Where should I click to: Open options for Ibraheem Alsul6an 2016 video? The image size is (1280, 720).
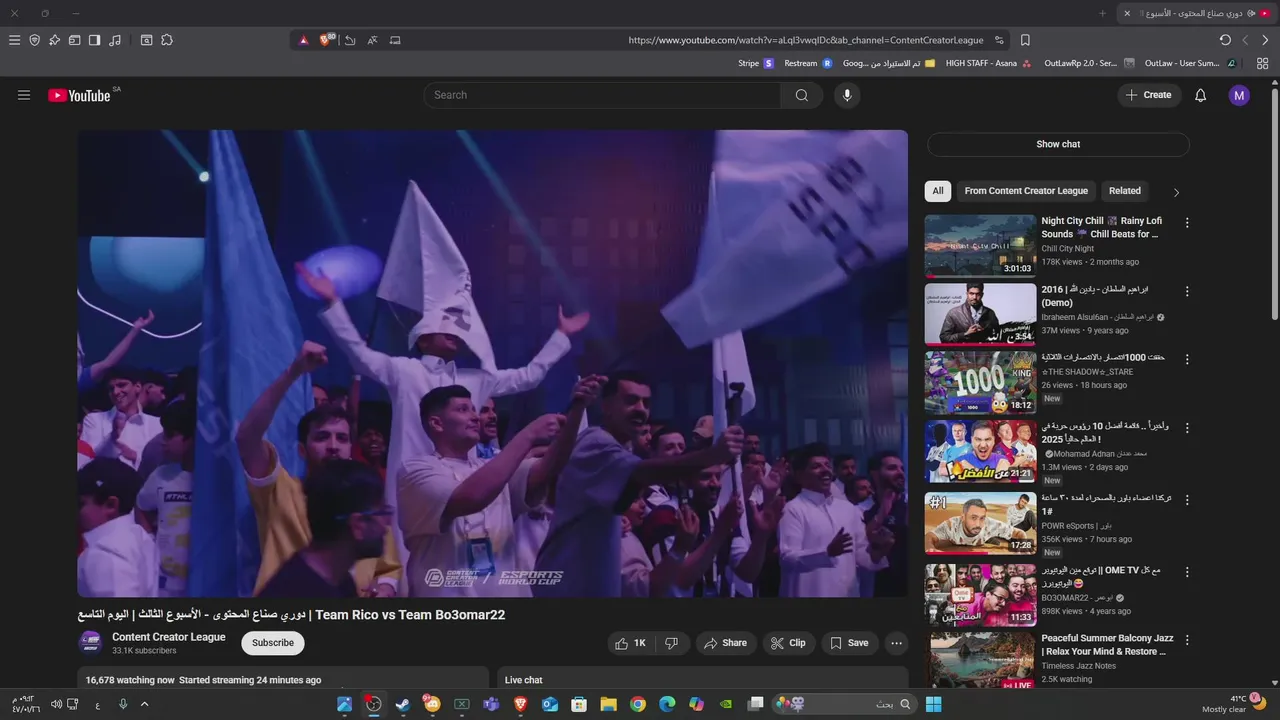click(x=1187, y=292)
